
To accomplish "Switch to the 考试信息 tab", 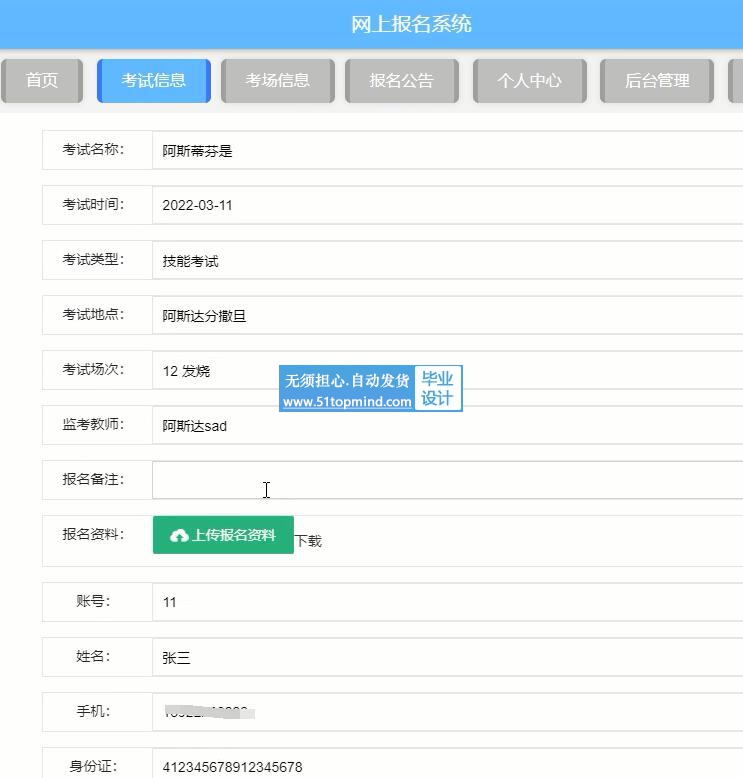I will (x=153, y=81).
